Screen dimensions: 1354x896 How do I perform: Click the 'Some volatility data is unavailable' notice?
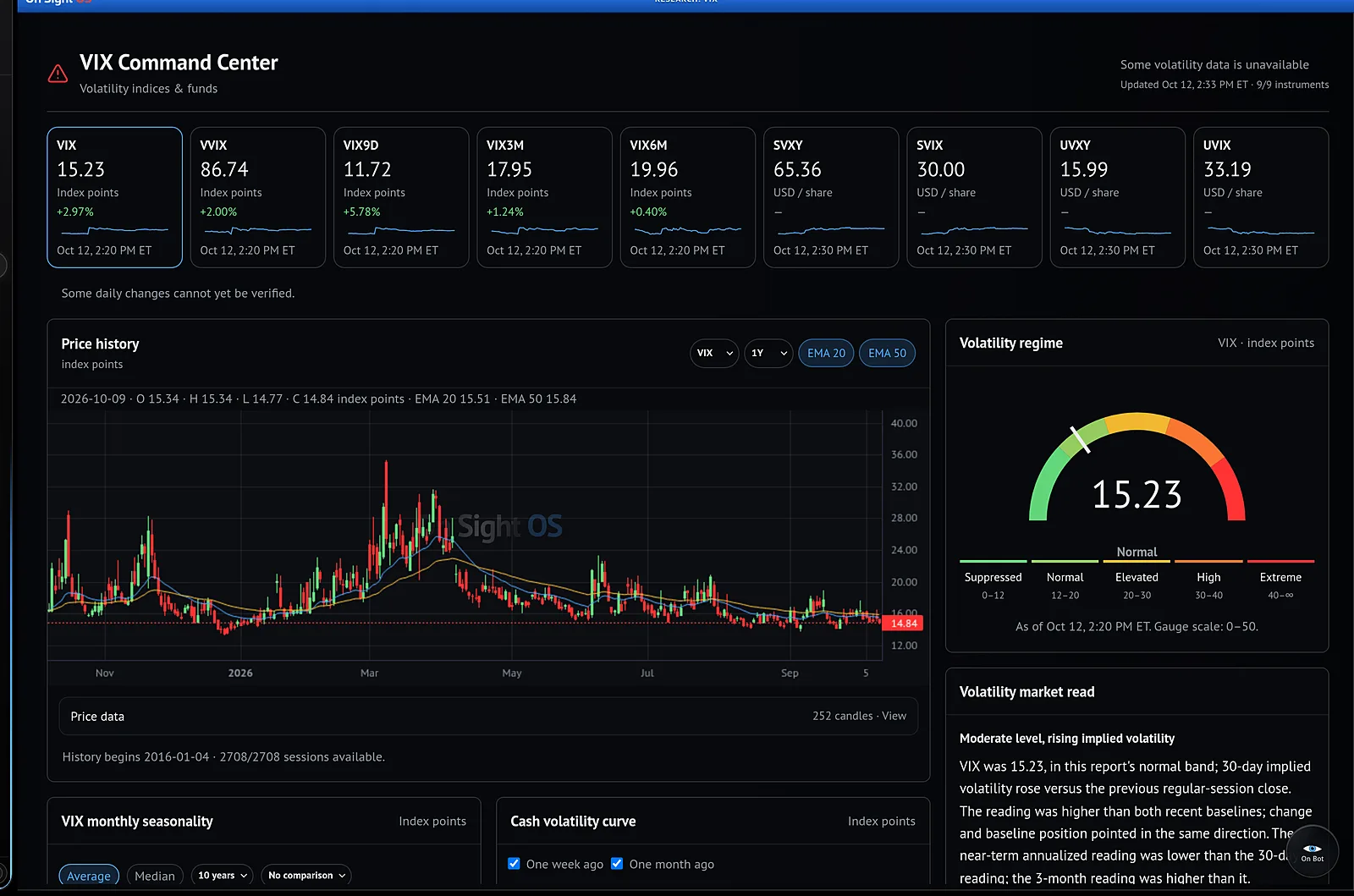point(1214,64)
